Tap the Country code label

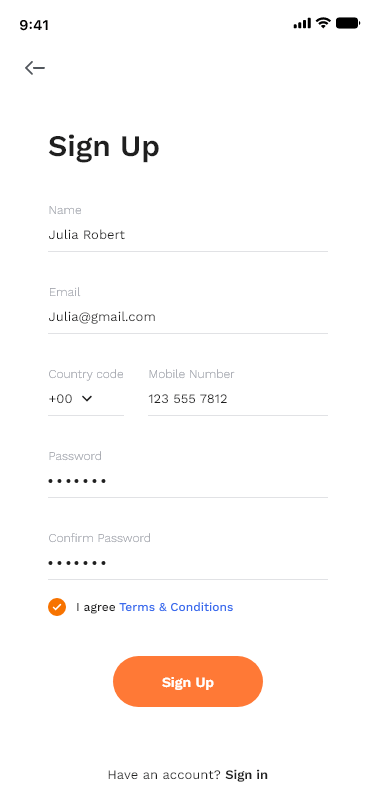86,374
